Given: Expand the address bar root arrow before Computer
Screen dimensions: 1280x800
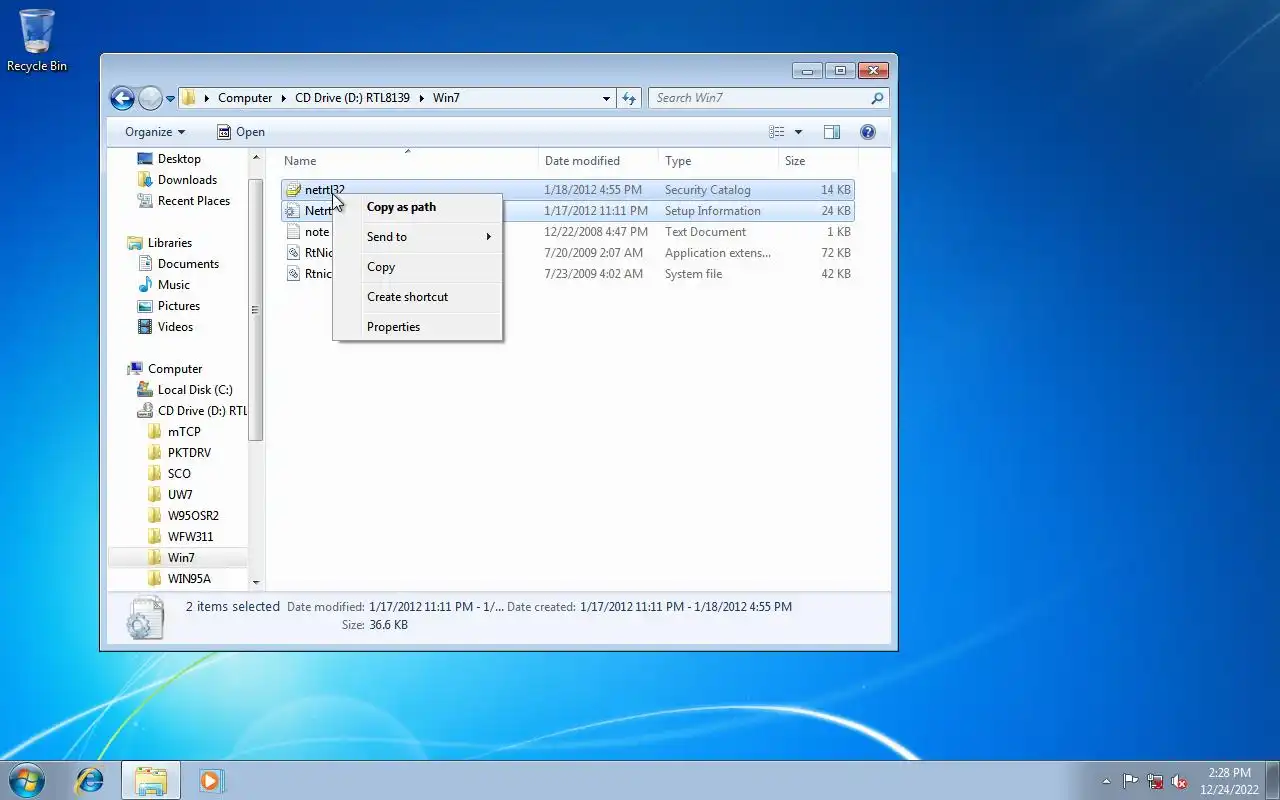Looking at the screenshot, I should [207, 98].
